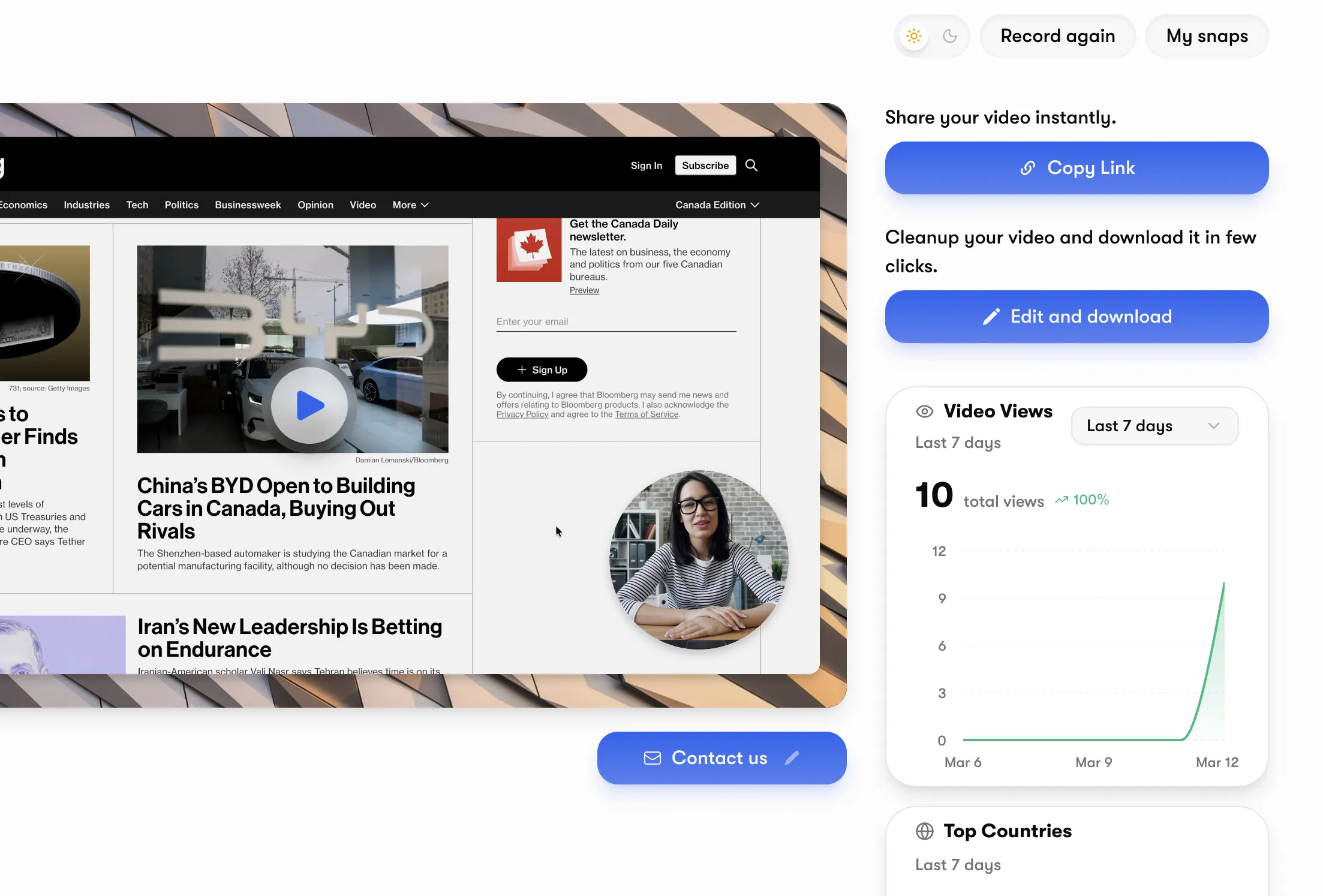Select the Opinion nav item
Viewport: 1323px width, 896px height.
pos(315,205)
